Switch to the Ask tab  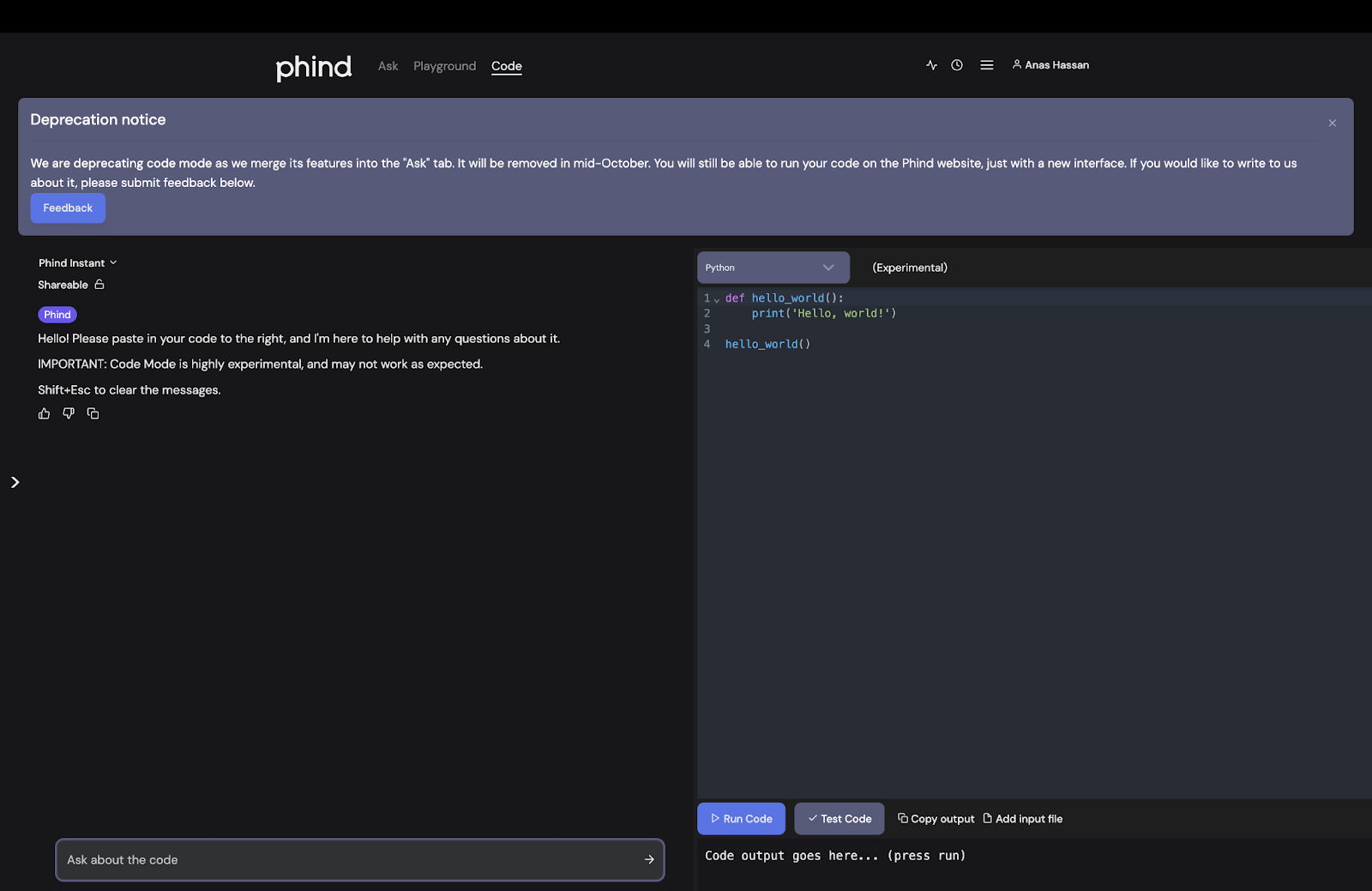point(388,66)
